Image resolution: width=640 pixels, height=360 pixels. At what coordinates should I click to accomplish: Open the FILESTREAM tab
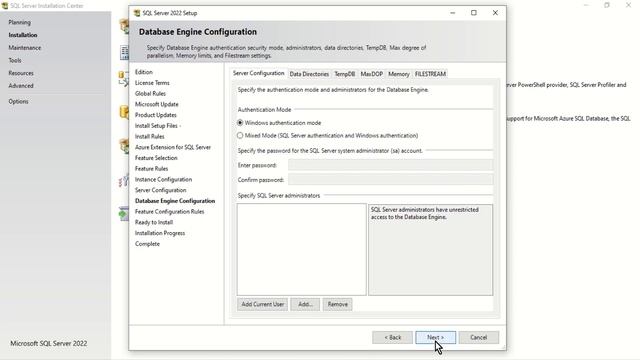tap(430, 74)
